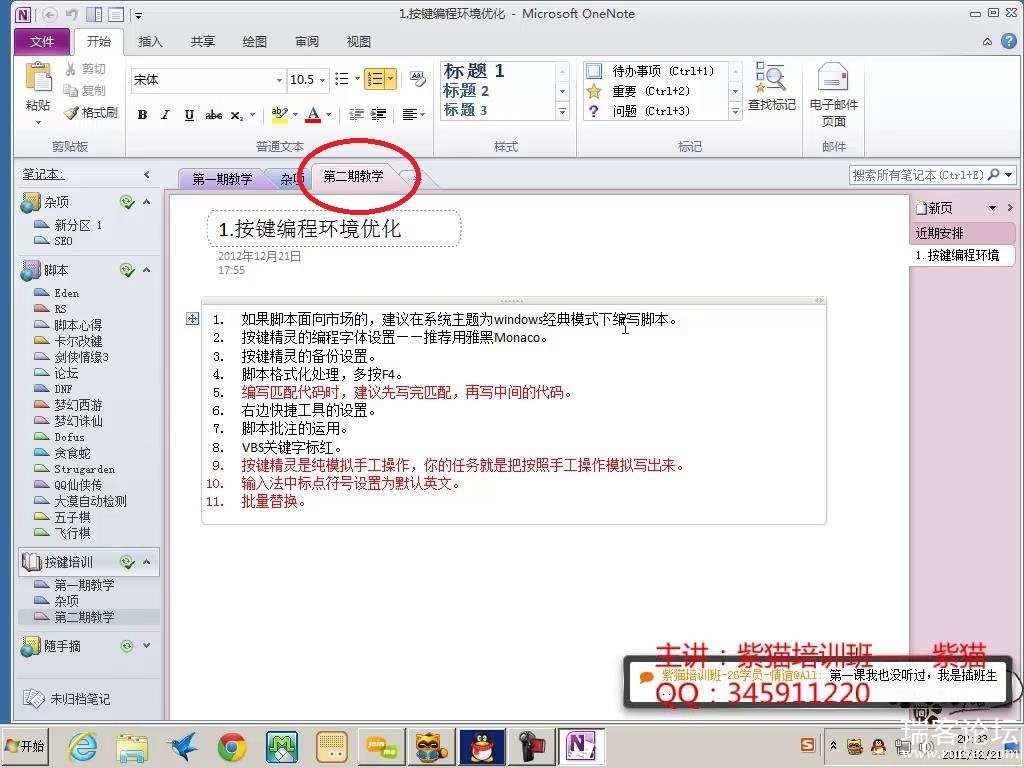Screen dimensions: 1024x768
Task: Collapse the 脚本 notebook in the sidebar
Action: click(x=147, y=270)
